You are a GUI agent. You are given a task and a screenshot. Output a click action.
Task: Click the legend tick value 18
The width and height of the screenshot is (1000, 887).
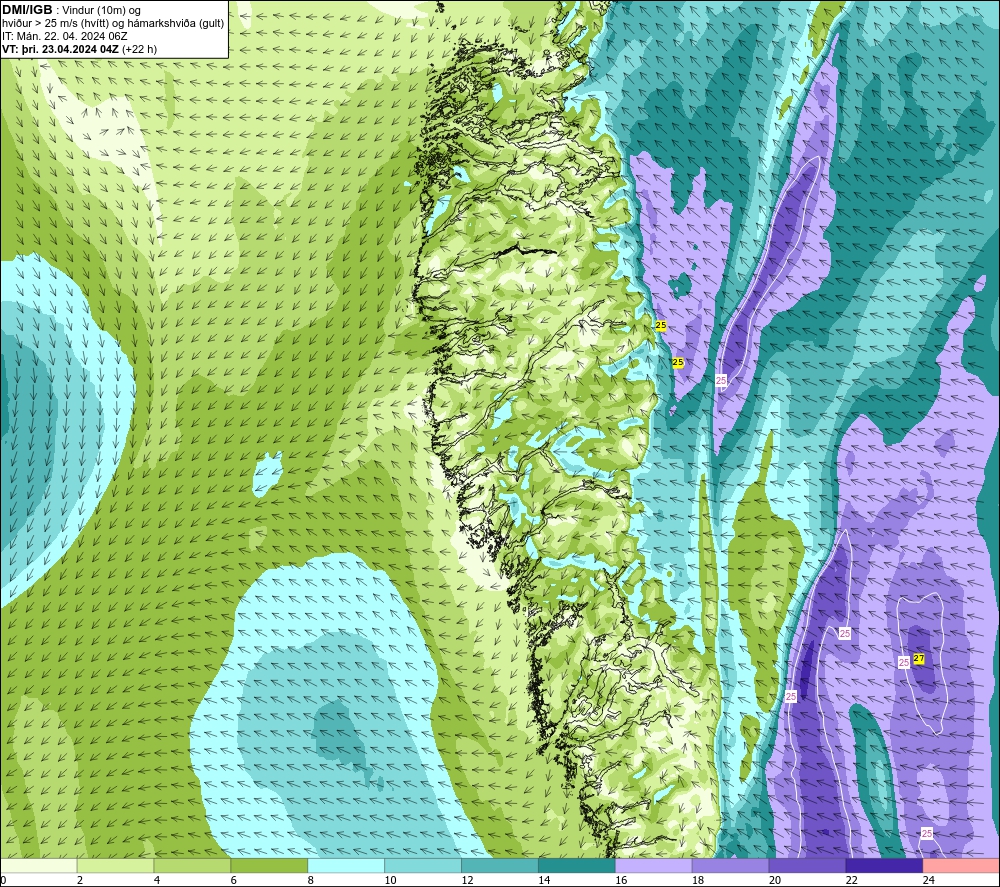click(x=698, y=880)
